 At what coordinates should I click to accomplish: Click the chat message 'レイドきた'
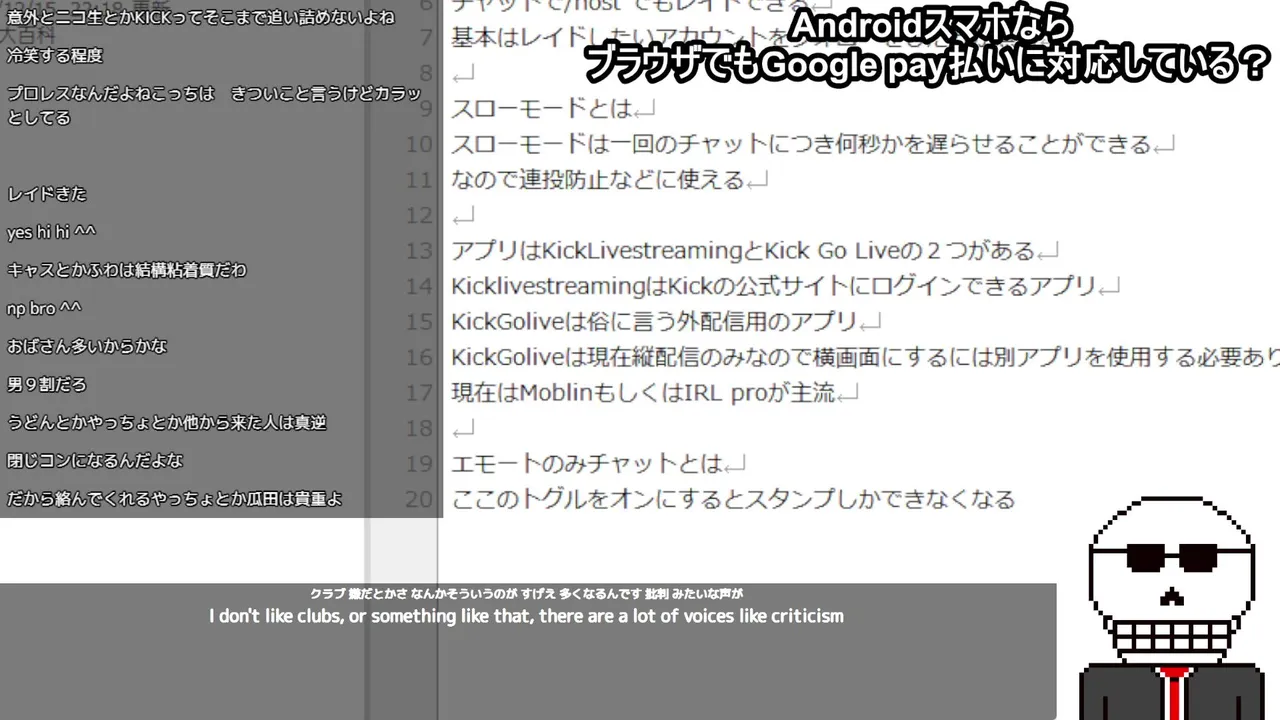46,194
